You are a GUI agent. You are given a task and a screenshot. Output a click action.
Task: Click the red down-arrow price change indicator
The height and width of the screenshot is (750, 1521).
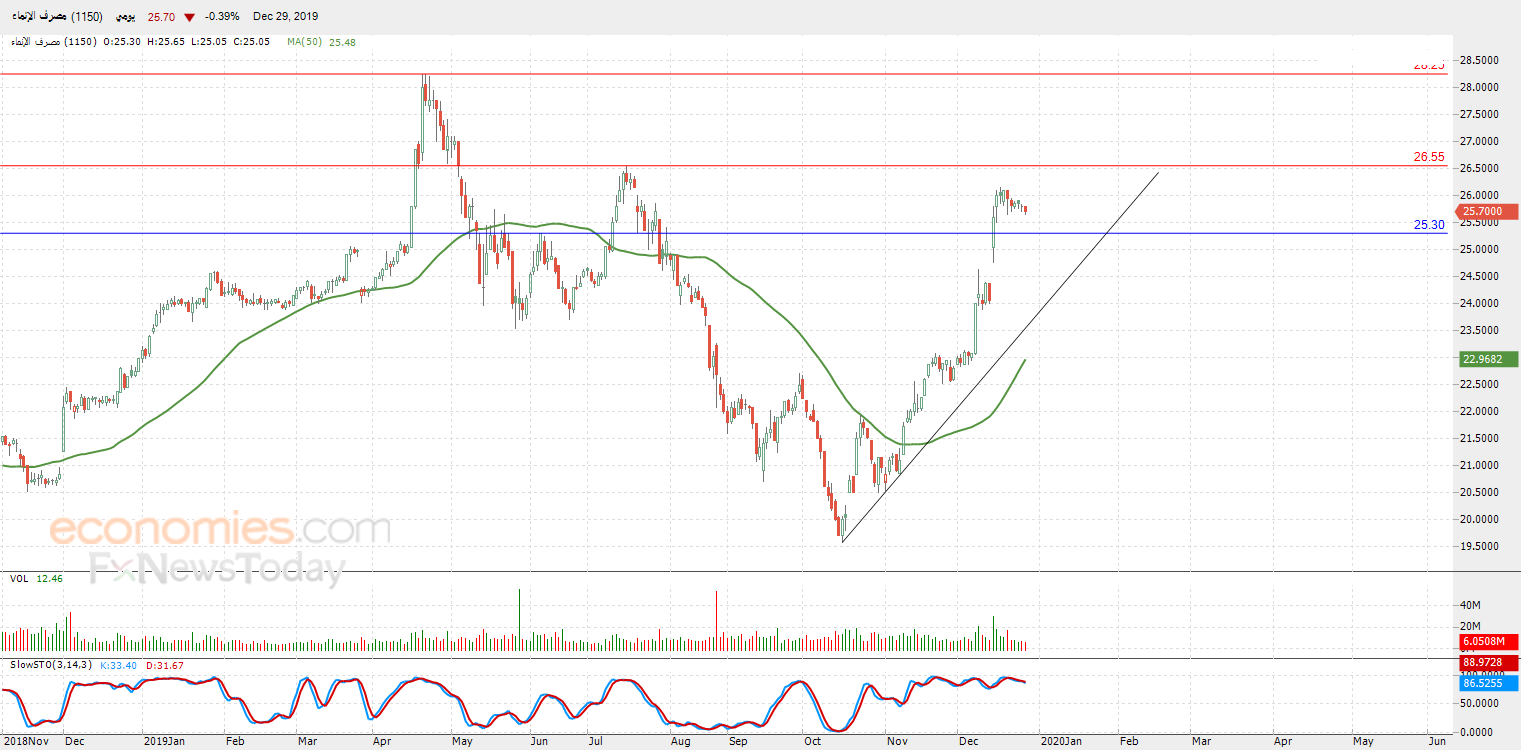[189, 17]
